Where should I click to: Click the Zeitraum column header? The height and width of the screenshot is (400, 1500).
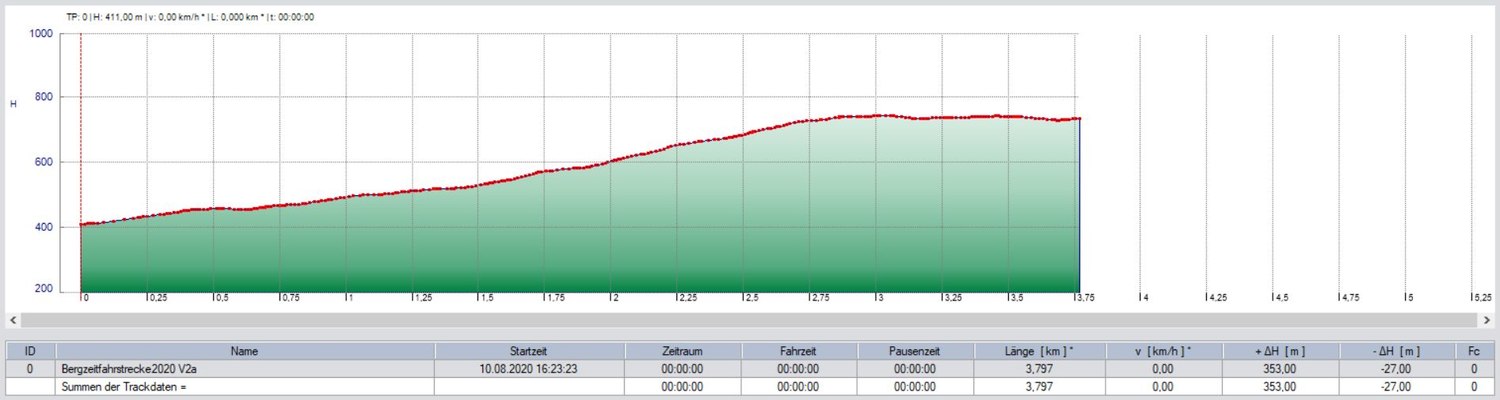point(683,351)
